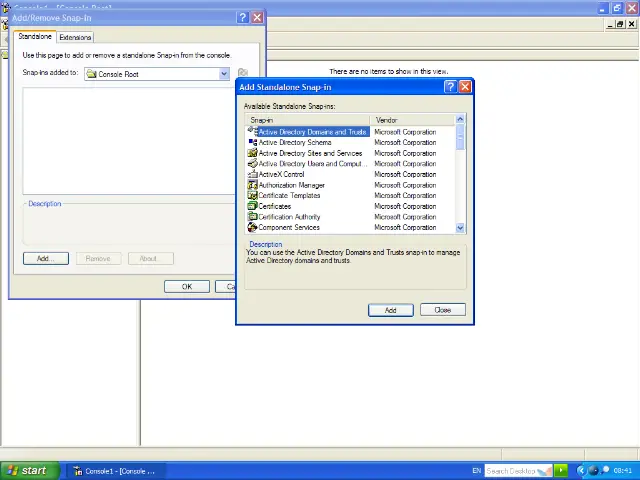Click the Add... button in Add/Remove Snap-in

tap(45, 259)
